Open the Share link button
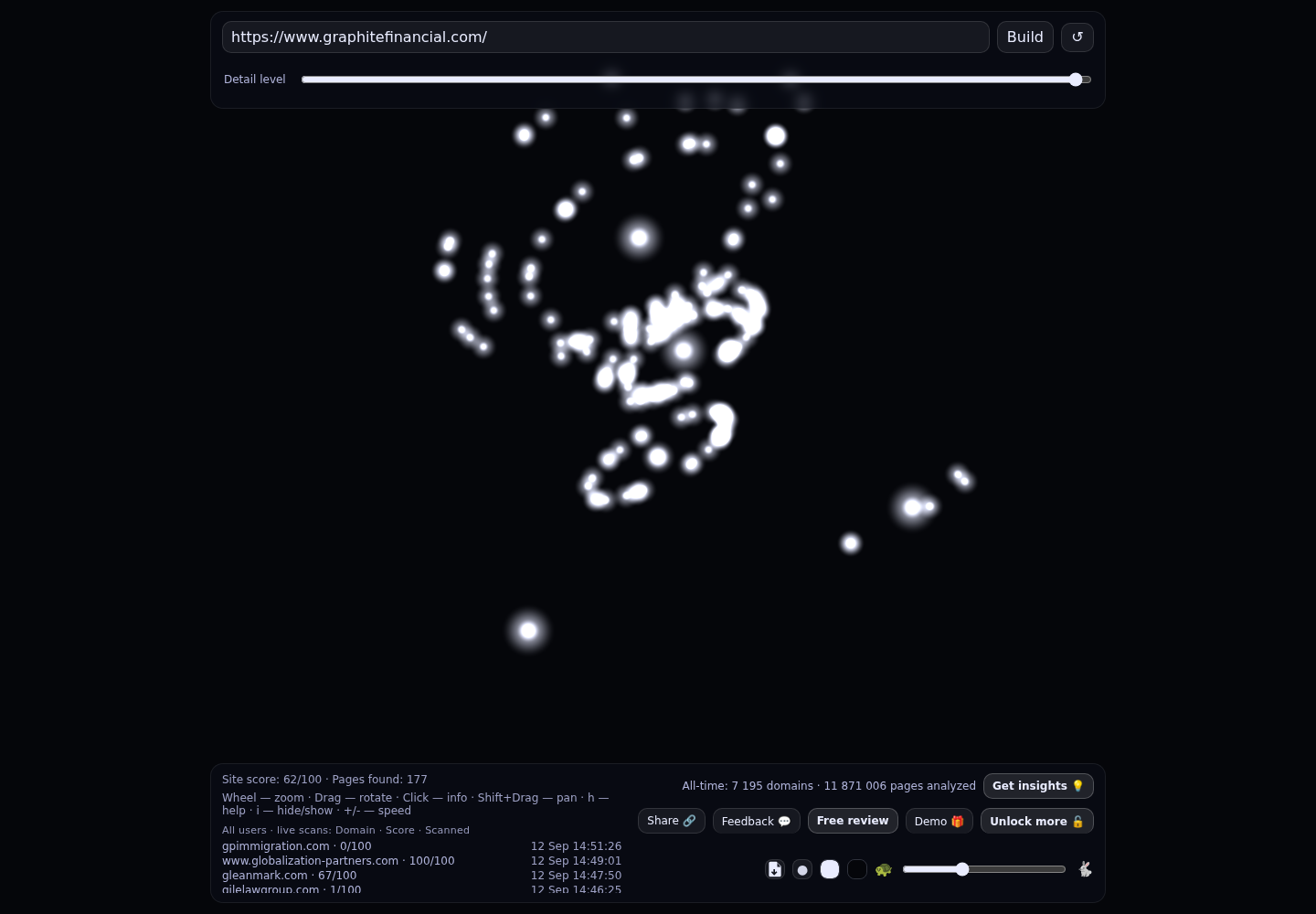Screen dimensions: 1316x914 (x=672, y=821)
